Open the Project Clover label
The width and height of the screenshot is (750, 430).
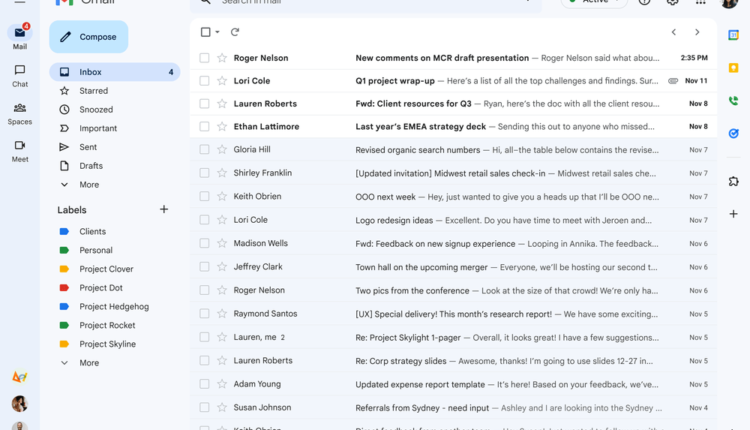[x=106, y=269]
